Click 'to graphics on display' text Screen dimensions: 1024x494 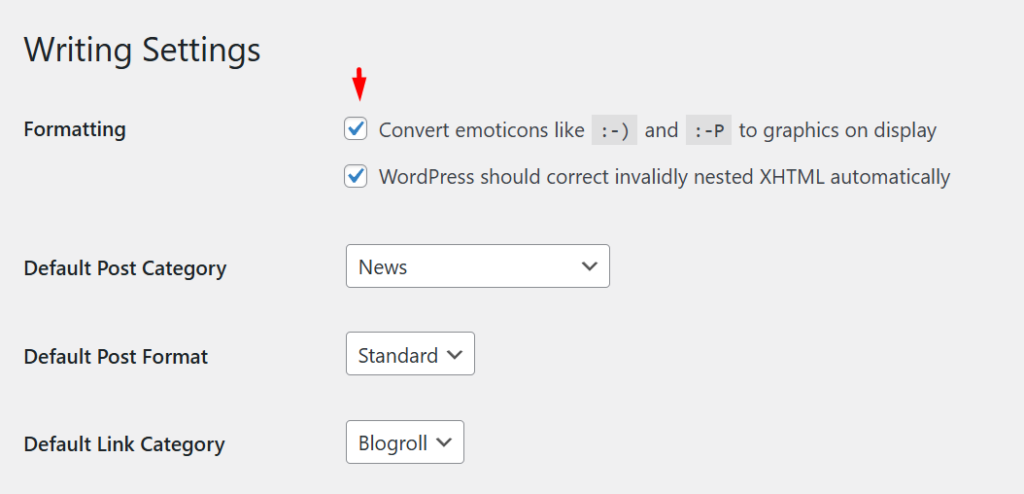click(x=838, y=130)
